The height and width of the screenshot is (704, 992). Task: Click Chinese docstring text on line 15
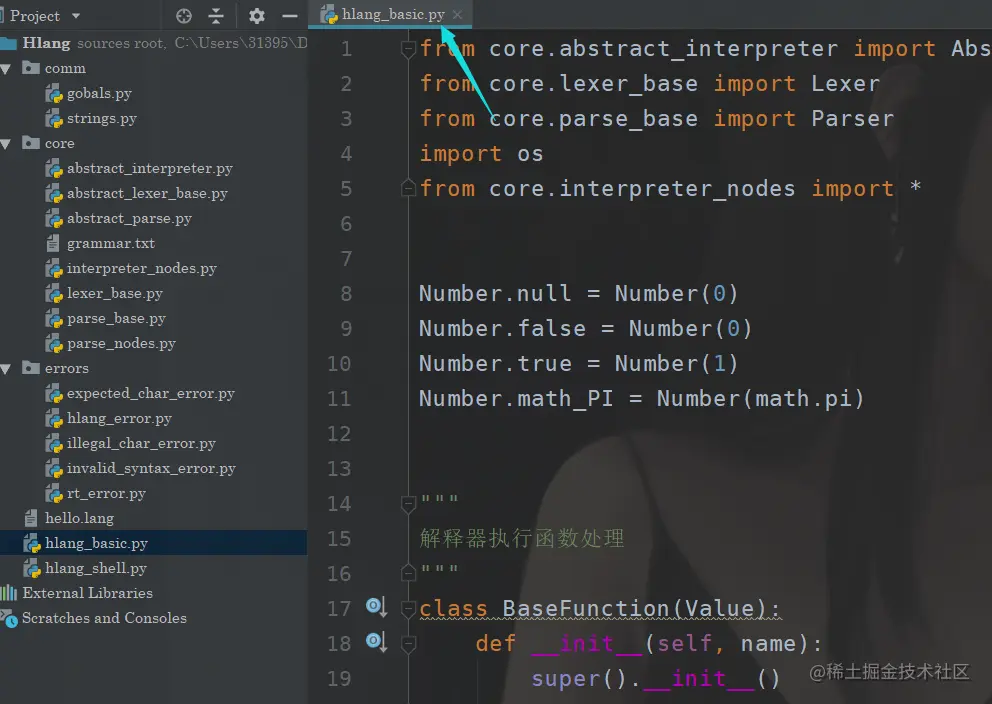pos(522,539)
